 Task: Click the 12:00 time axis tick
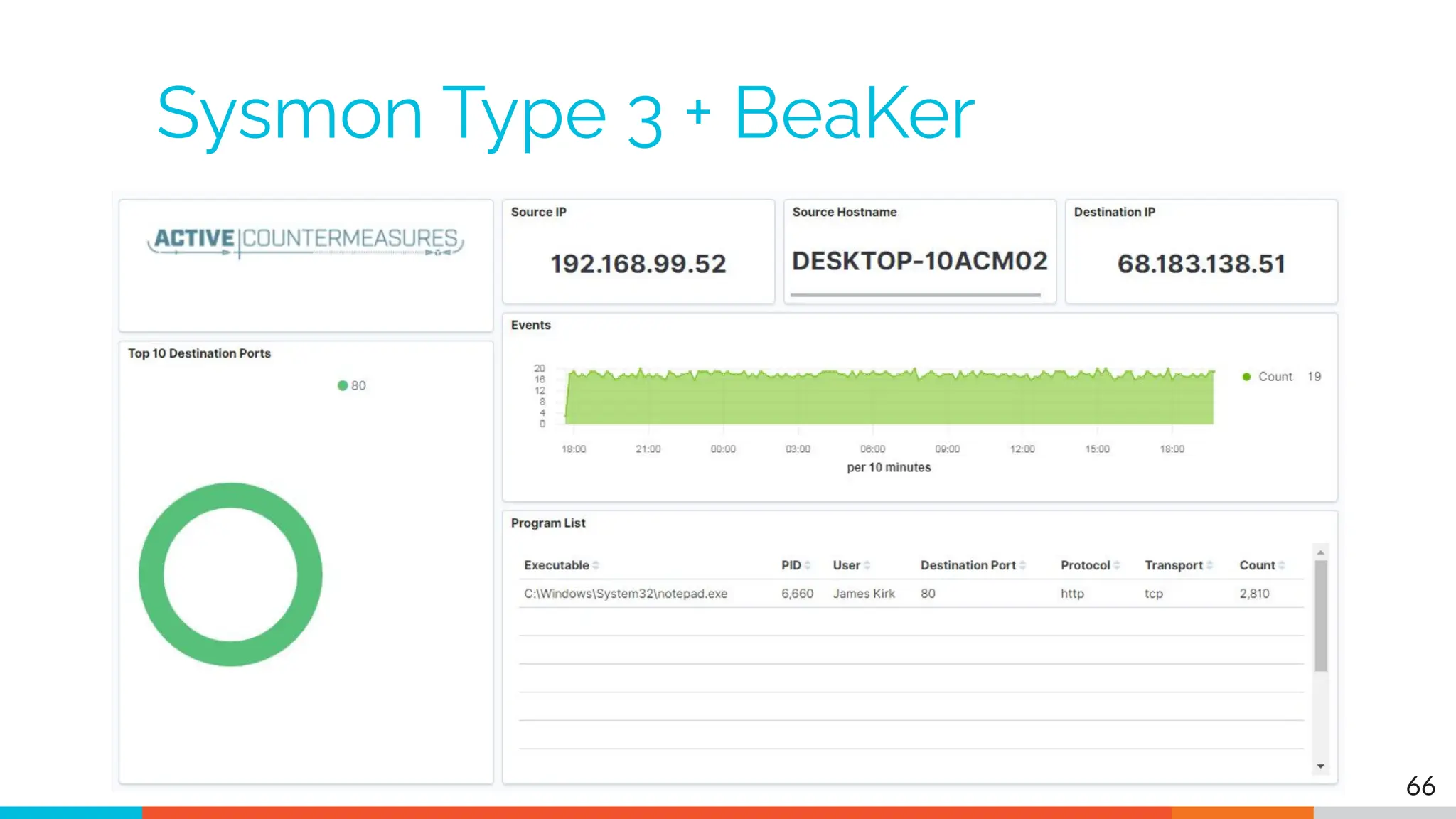coord(1022,449)
